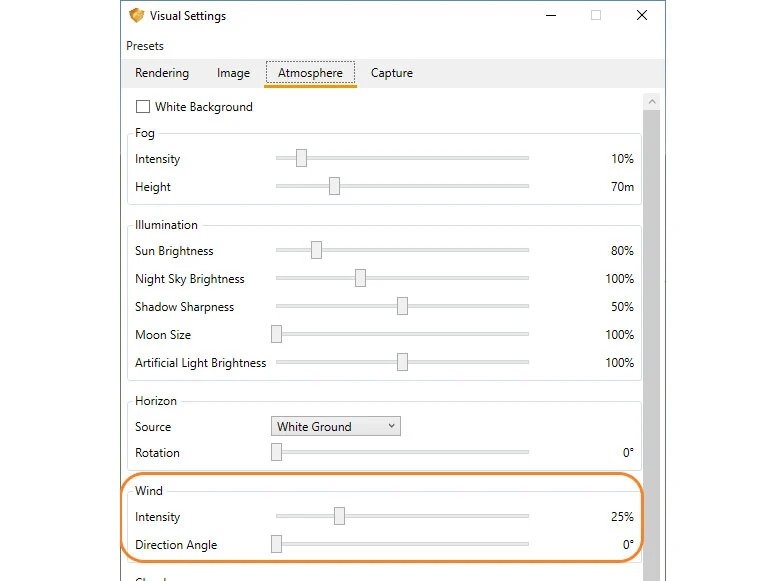Click the Sun Brightness slider handle

[x=316, y=250]
